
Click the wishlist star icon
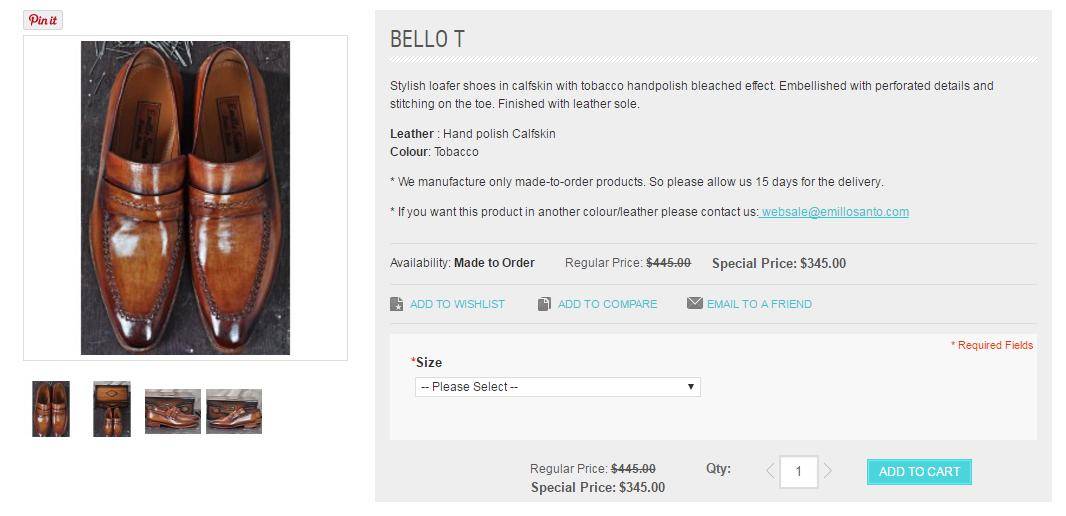pos(396,304)
